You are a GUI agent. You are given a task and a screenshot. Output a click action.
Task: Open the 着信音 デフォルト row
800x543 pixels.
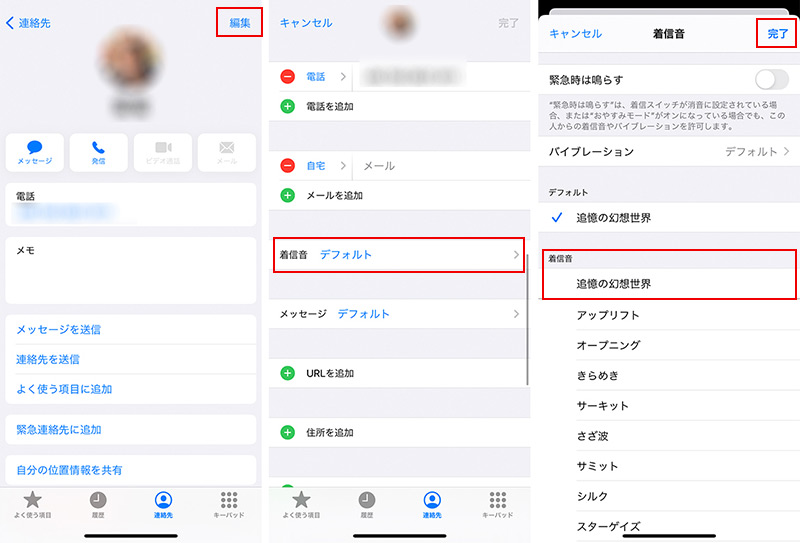(398, 255)
